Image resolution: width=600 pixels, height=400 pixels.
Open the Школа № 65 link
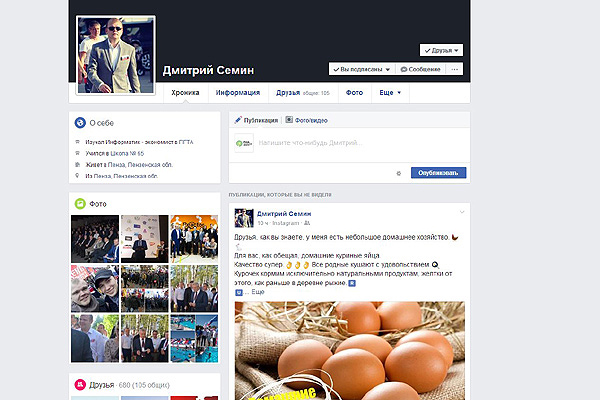click(127, 153)
